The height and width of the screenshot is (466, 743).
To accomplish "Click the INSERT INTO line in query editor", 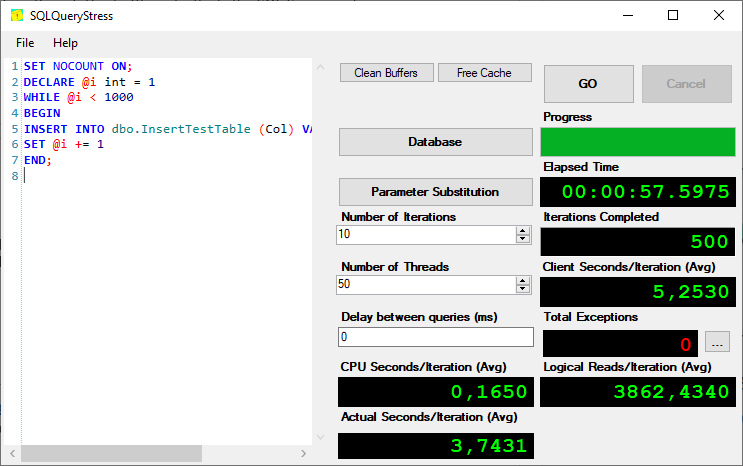I will [x=160, y=129].
